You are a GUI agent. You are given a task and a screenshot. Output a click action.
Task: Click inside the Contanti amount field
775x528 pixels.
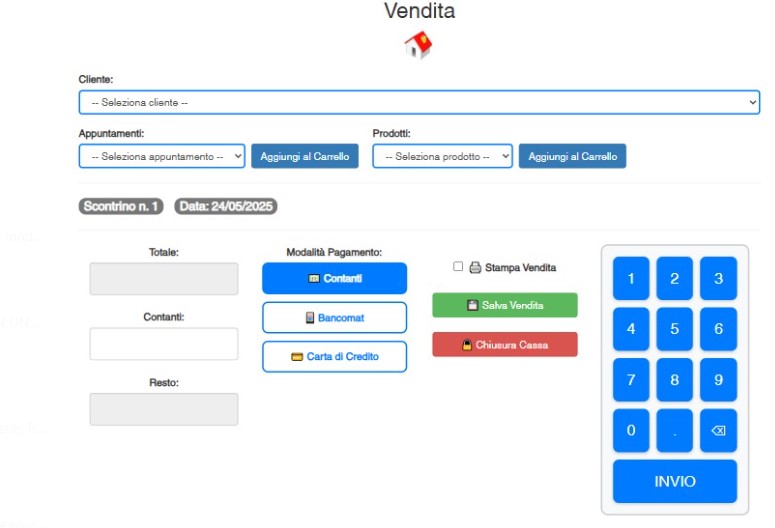(164, 344)
